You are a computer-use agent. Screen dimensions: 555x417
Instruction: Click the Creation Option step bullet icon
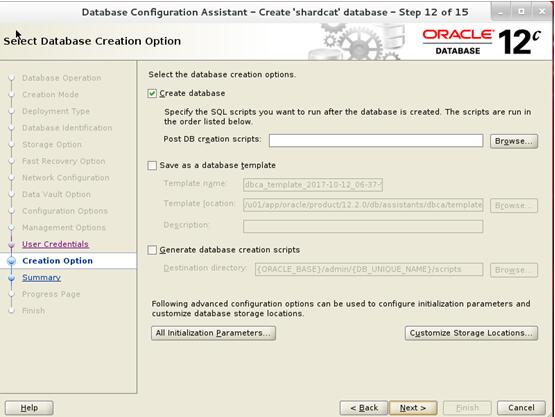(x=11, y=261)
